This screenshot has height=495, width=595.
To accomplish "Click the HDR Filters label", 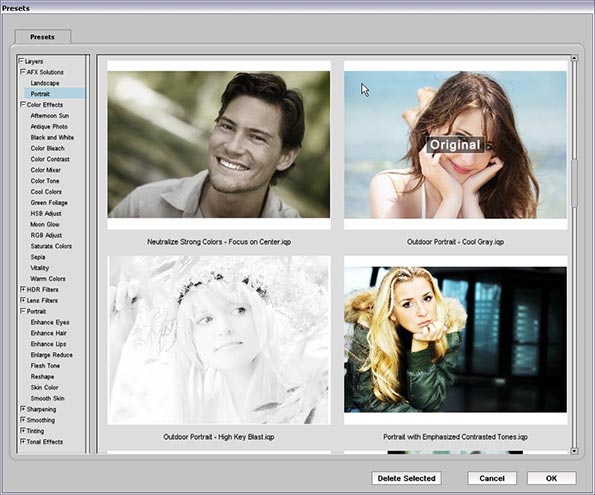I will 42,290.
